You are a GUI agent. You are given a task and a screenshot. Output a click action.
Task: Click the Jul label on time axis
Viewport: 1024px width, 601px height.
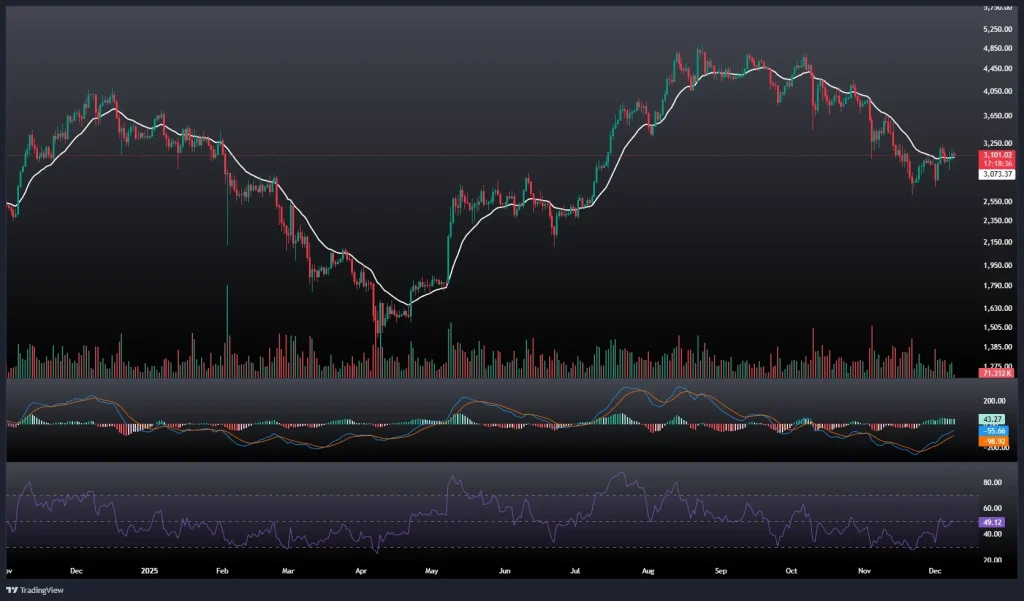tap(575, 570)
